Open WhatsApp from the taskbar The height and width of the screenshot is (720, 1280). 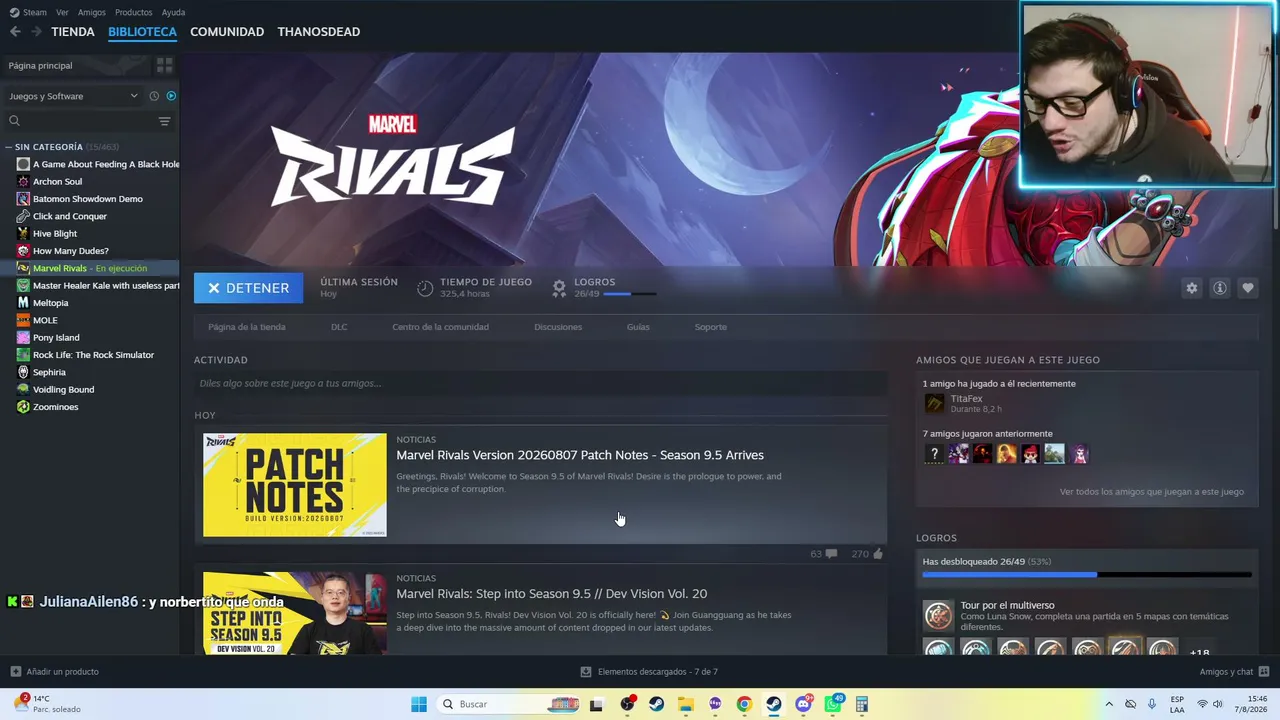click(x=832, y=704)
